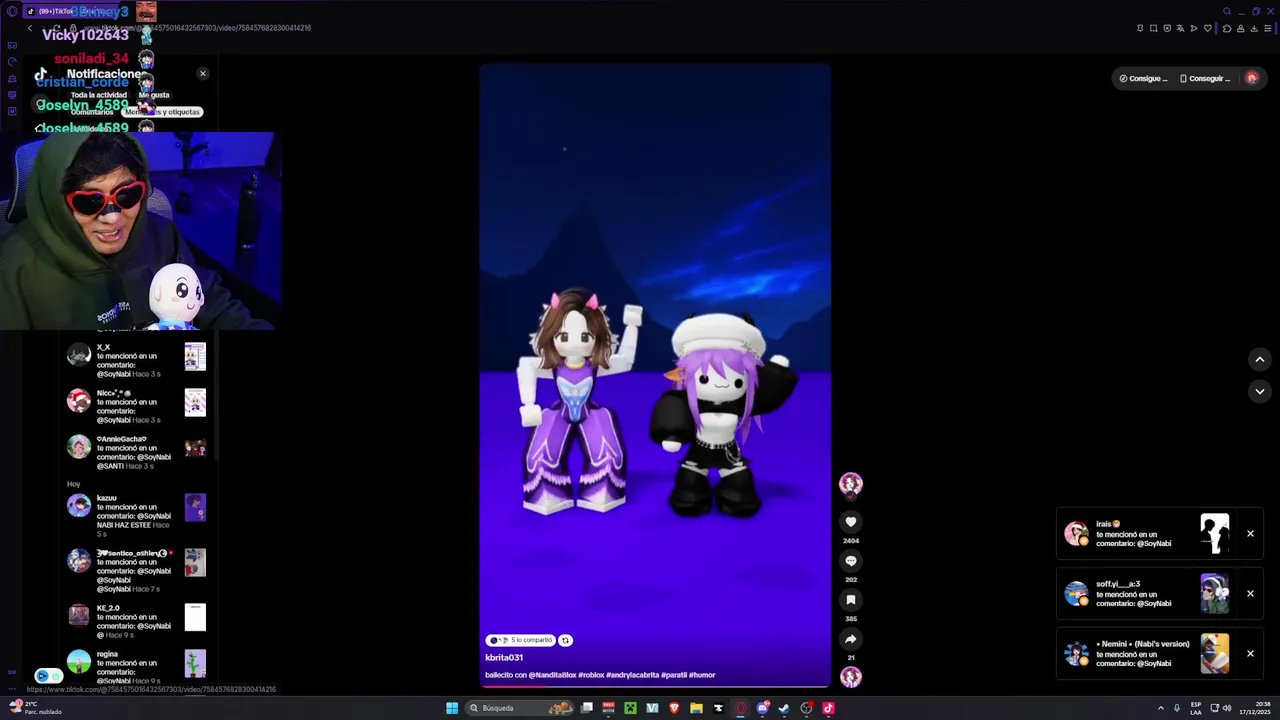Open the Windows Start button
1280x720 pixels.
tap(452, 708)
